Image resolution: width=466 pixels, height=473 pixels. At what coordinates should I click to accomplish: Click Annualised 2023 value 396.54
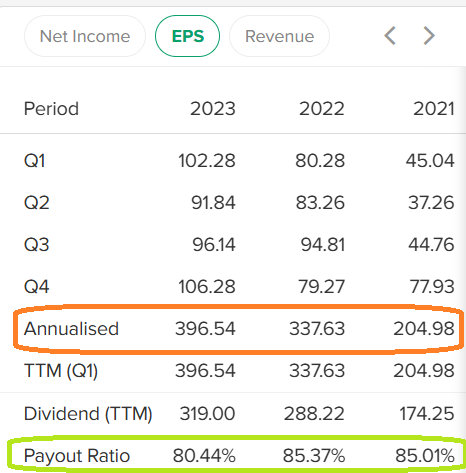click(205, 329)
